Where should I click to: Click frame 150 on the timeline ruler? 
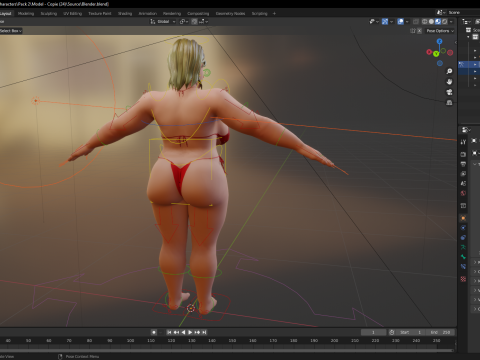[232, 341]
